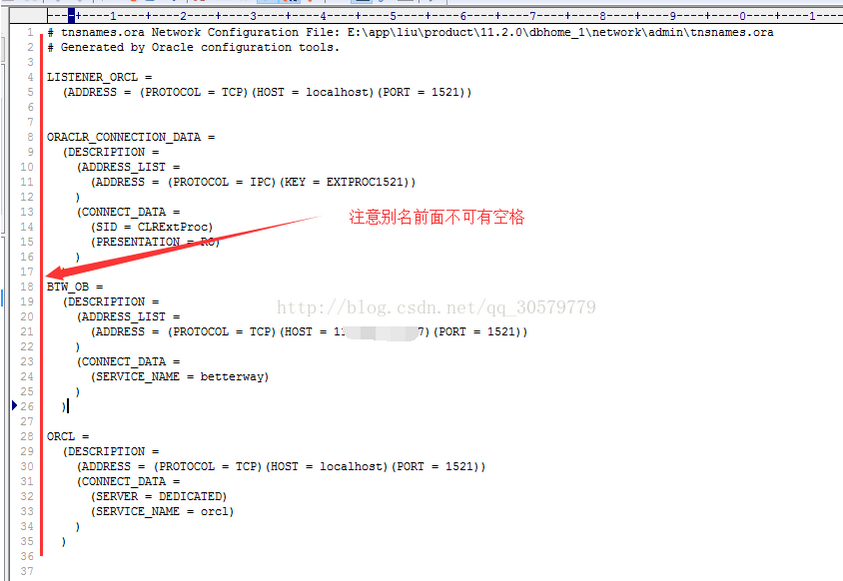Click line number 4 in the gutter
This screenshot has width=843, height=581.
30,77
